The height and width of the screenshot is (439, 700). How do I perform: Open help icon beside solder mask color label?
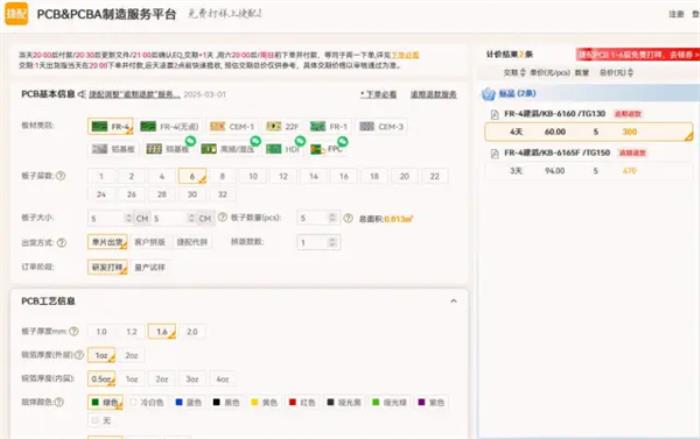point(58,402)
